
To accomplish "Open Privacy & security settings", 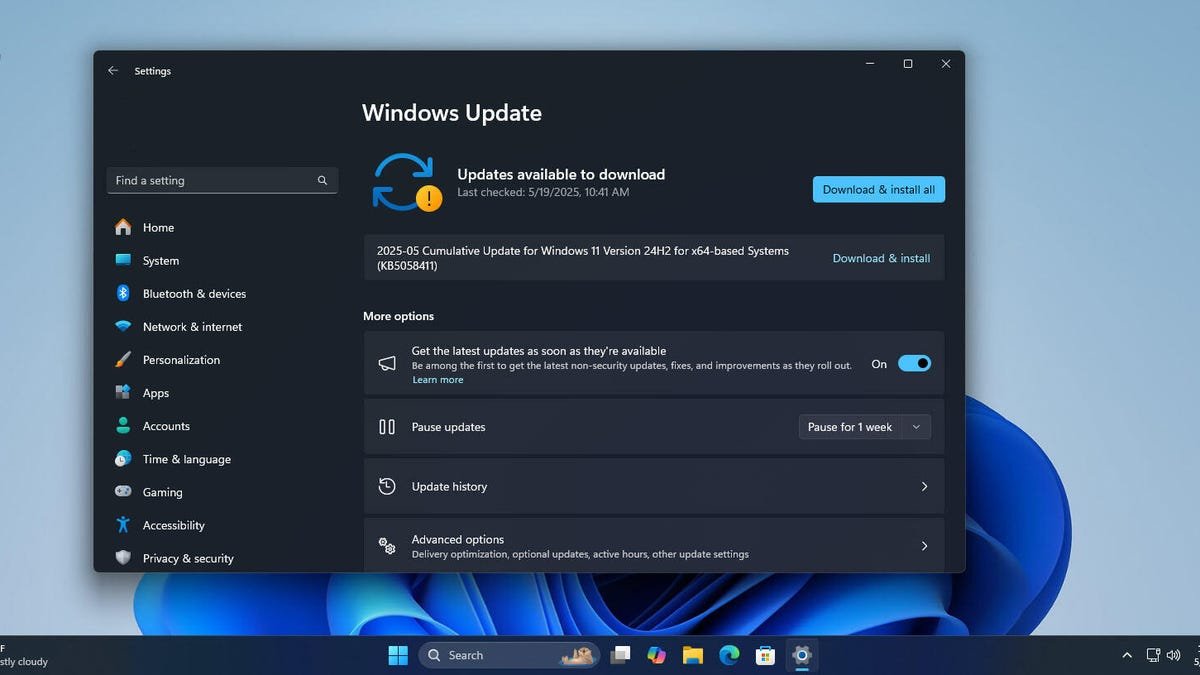I will [188, 558].
